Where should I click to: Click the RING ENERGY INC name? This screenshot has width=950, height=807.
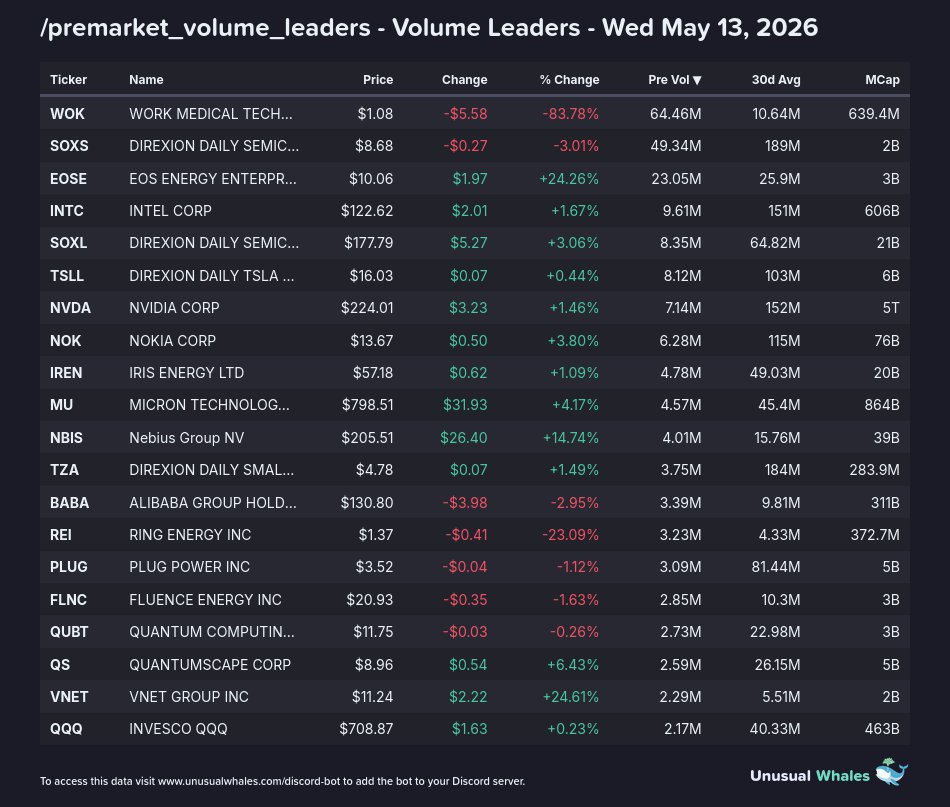point(190,535)
